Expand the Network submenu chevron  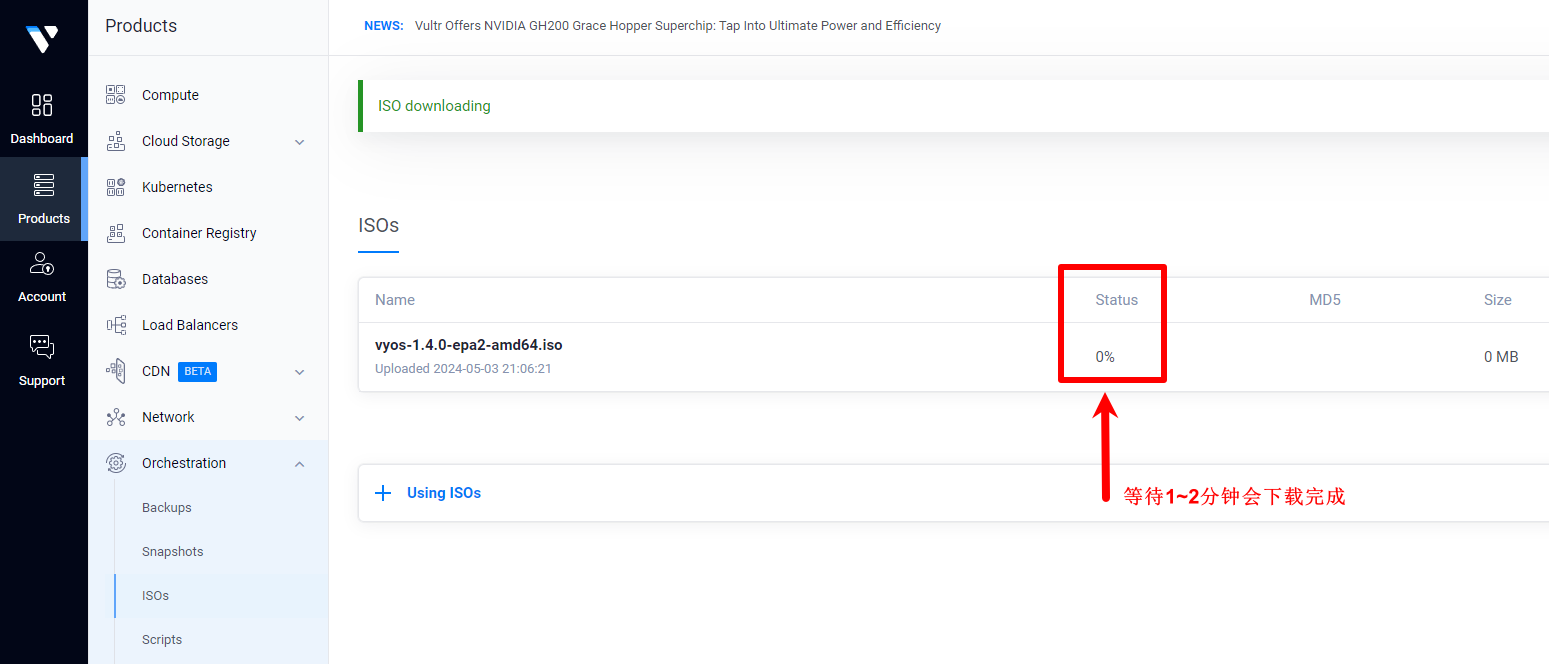(299, 418)
